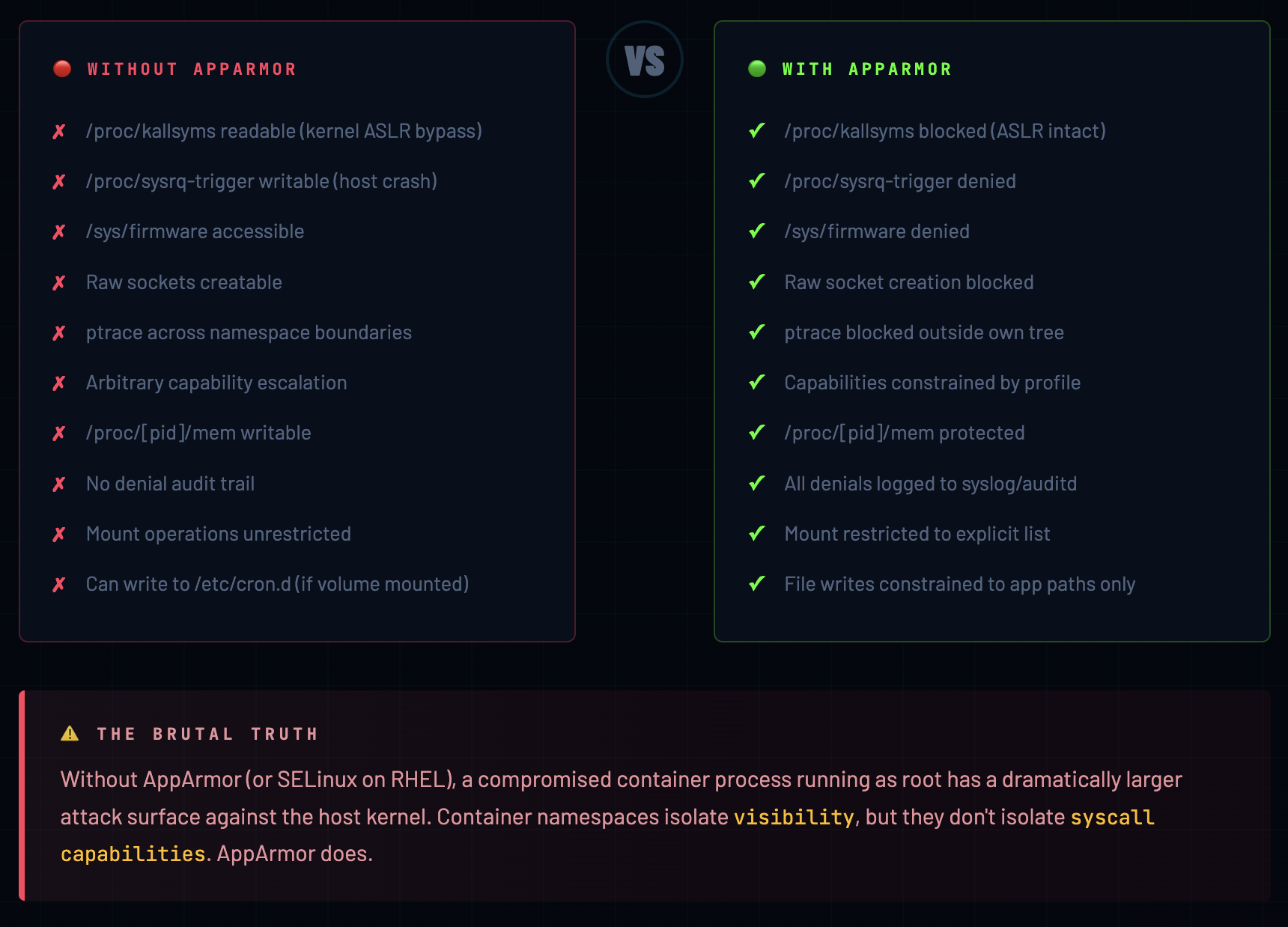
Task: Click the green check beside /proc/kallsyms blocked
Action: click(x=757, y=131)
